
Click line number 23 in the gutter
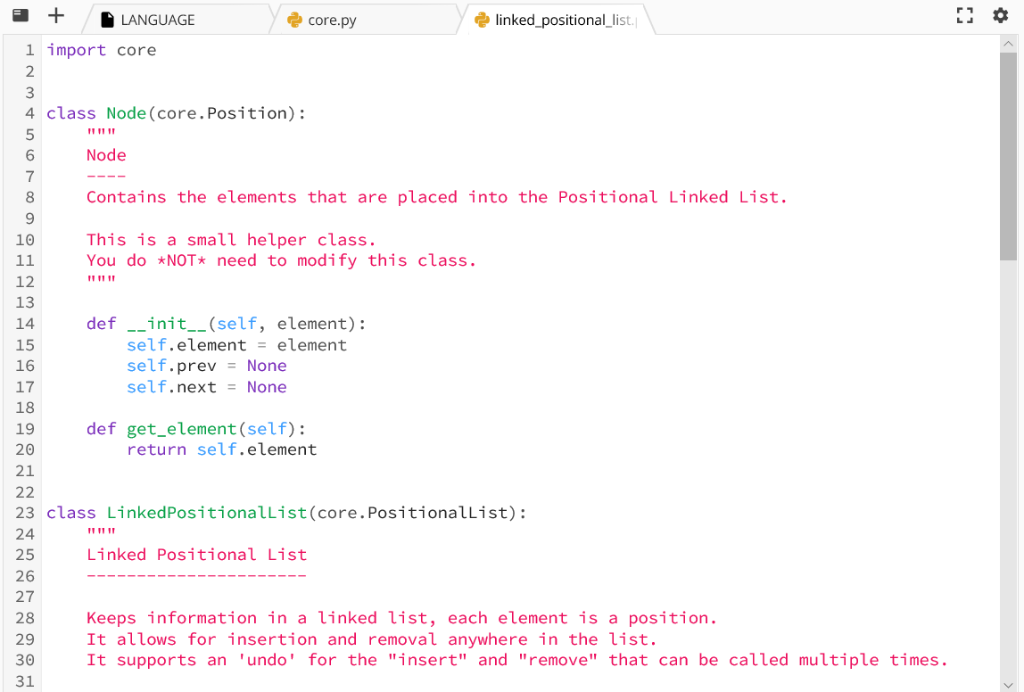tap(24, 512)
